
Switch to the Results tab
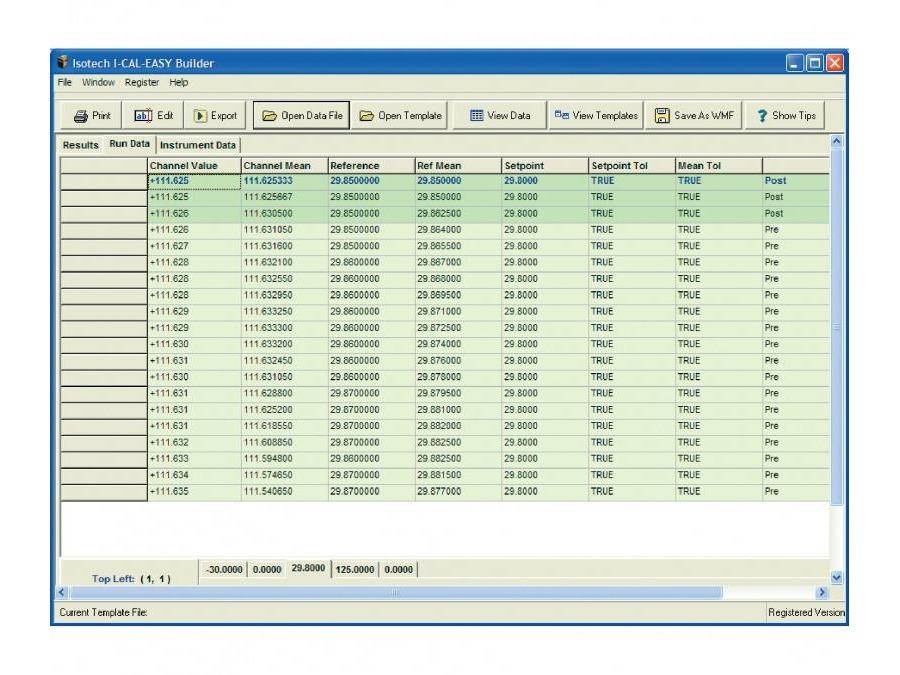coord(80,145)
